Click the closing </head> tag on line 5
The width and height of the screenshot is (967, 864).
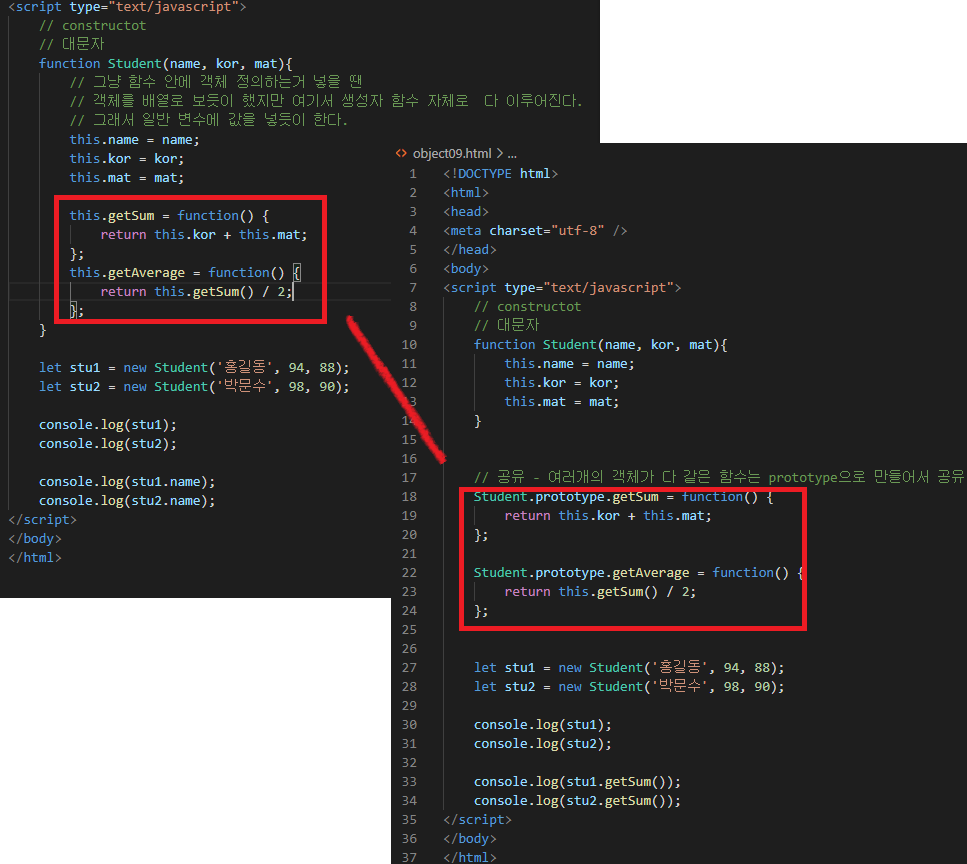[x=470, y=250]
